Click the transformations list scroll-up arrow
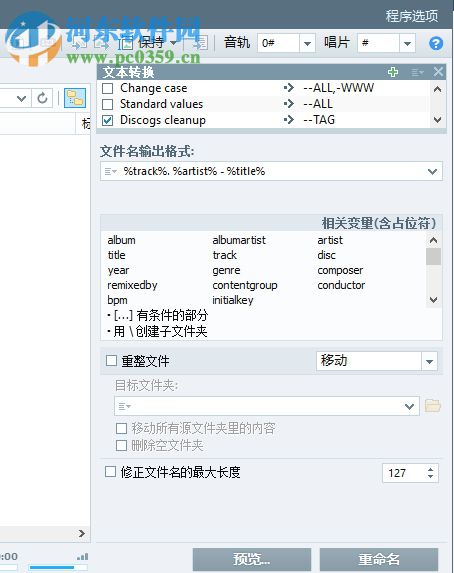Viewport: 454px width, 573px height. click(x=437, y=89)
